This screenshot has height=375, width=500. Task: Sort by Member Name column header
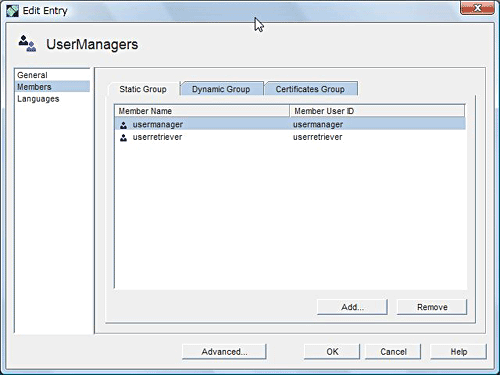click(x=202, y=111)
